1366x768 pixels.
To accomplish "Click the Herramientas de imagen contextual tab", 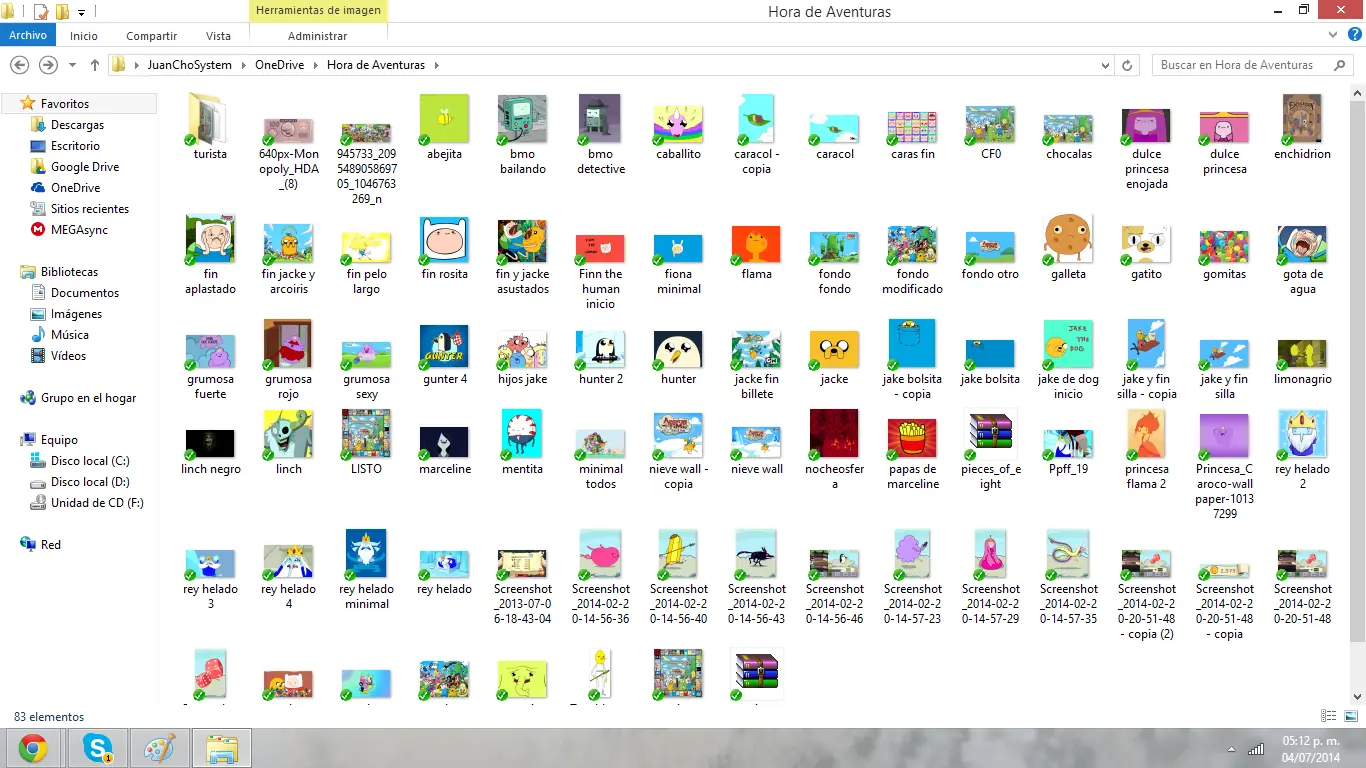I will coord(317,11).
